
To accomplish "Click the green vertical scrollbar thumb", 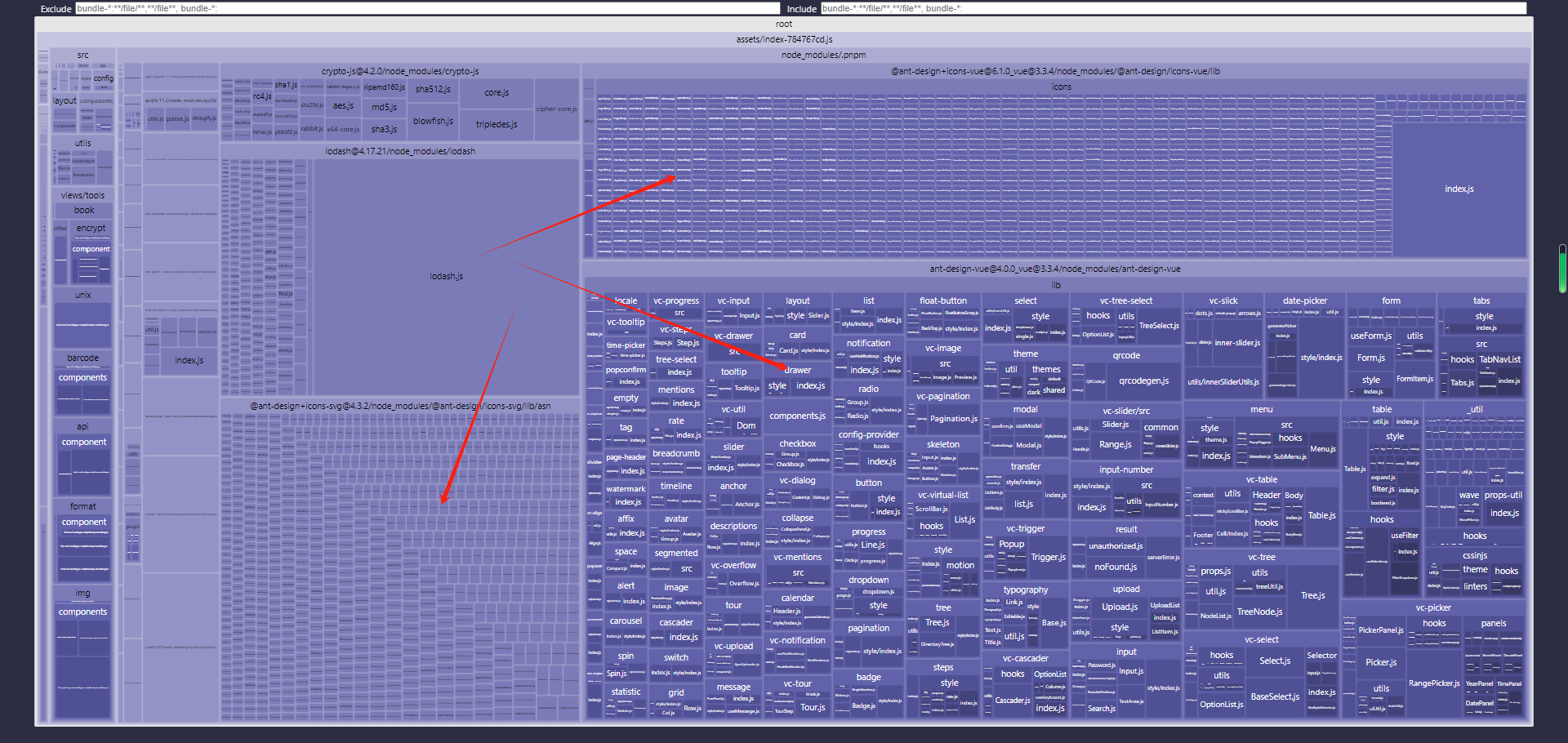I will 1561,269.
